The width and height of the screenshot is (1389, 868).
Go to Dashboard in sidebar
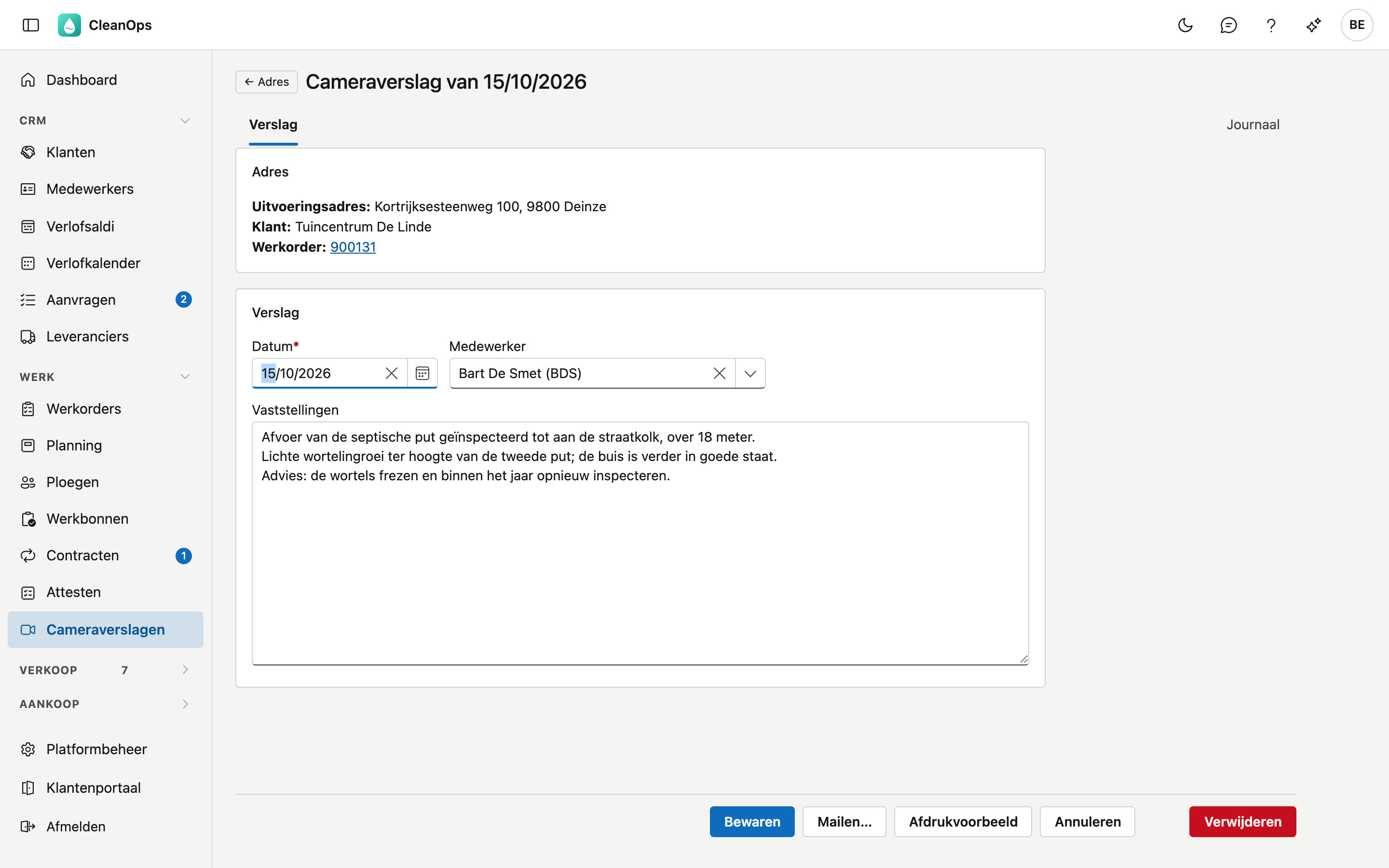(x=106, y=80)
